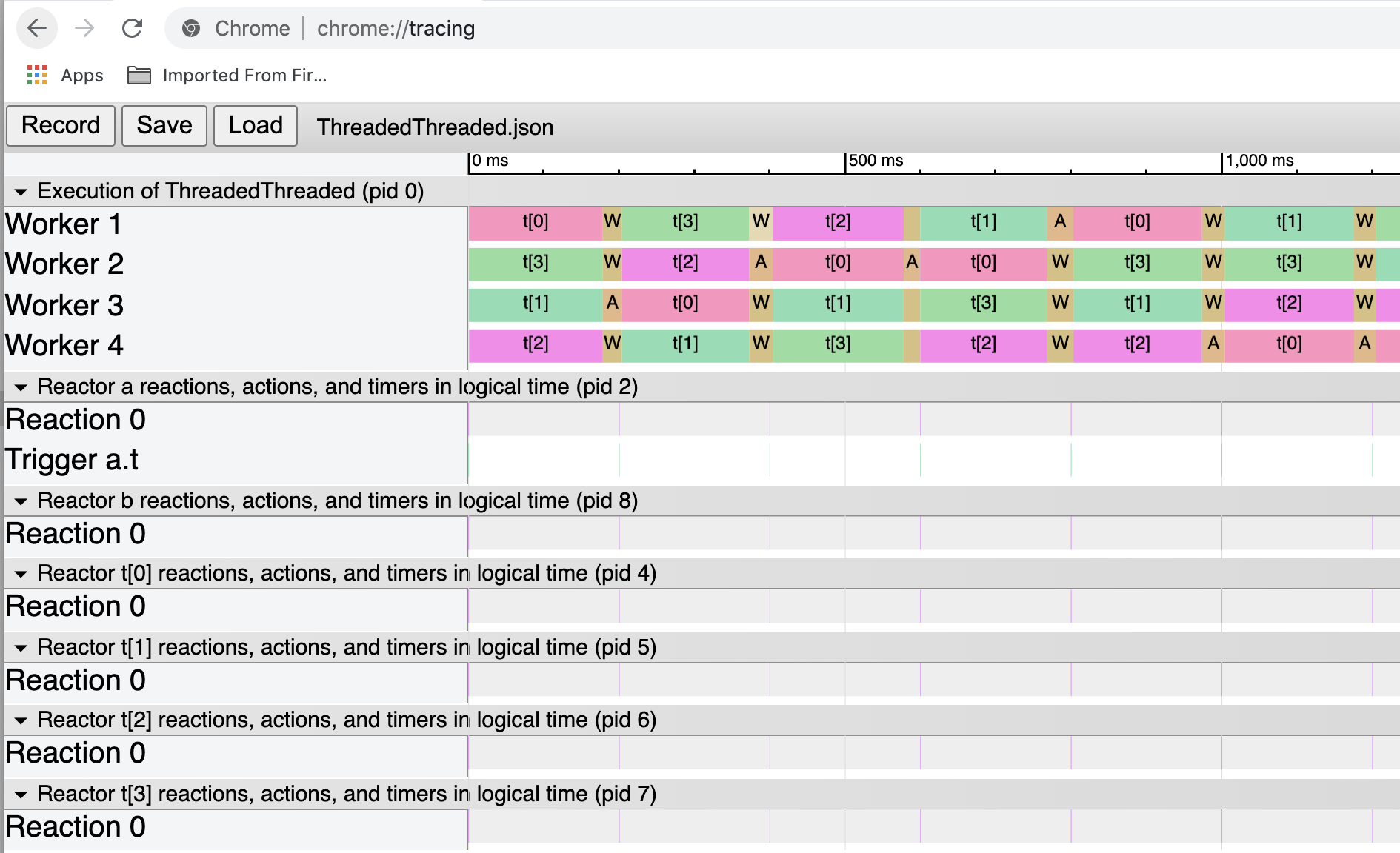This screenshot has width=1400, height=853.
Task: Collapse the Reactor b (pid 8) section
Action: tap(21, 501)
